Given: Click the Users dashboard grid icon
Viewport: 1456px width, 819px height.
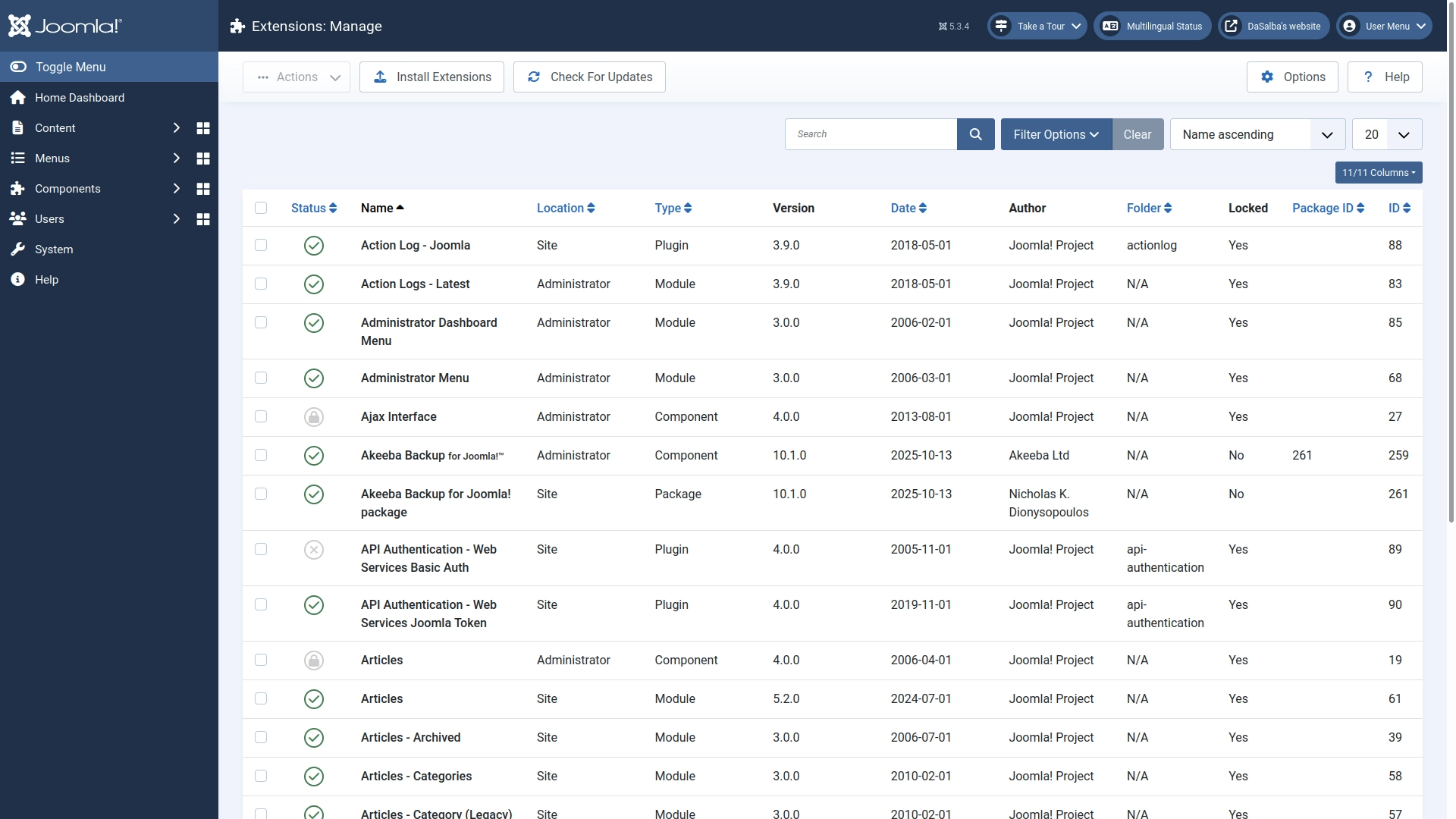Looking at the screenshot, I should click(202, 219).
